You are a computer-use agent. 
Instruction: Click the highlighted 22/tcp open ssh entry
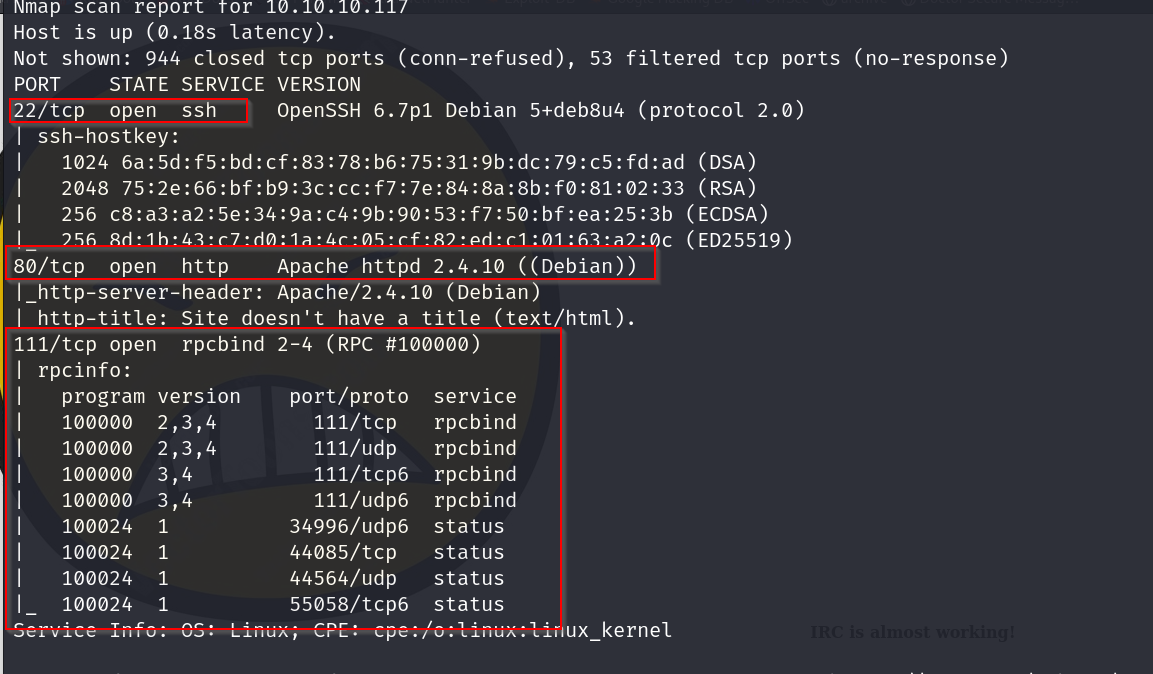[128, 110]
